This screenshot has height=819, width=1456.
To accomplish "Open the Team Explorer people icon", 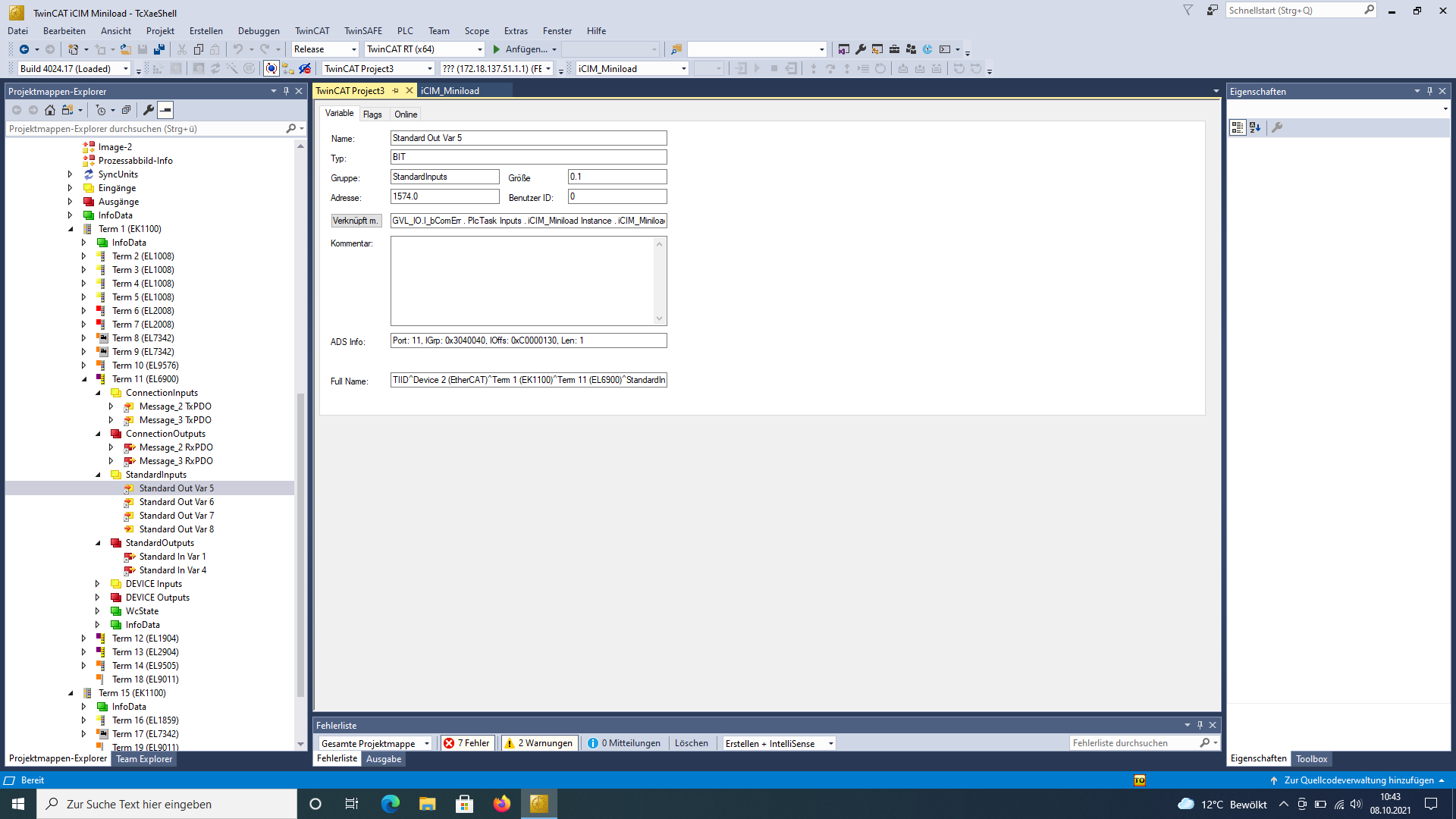I will coord(911,49).
